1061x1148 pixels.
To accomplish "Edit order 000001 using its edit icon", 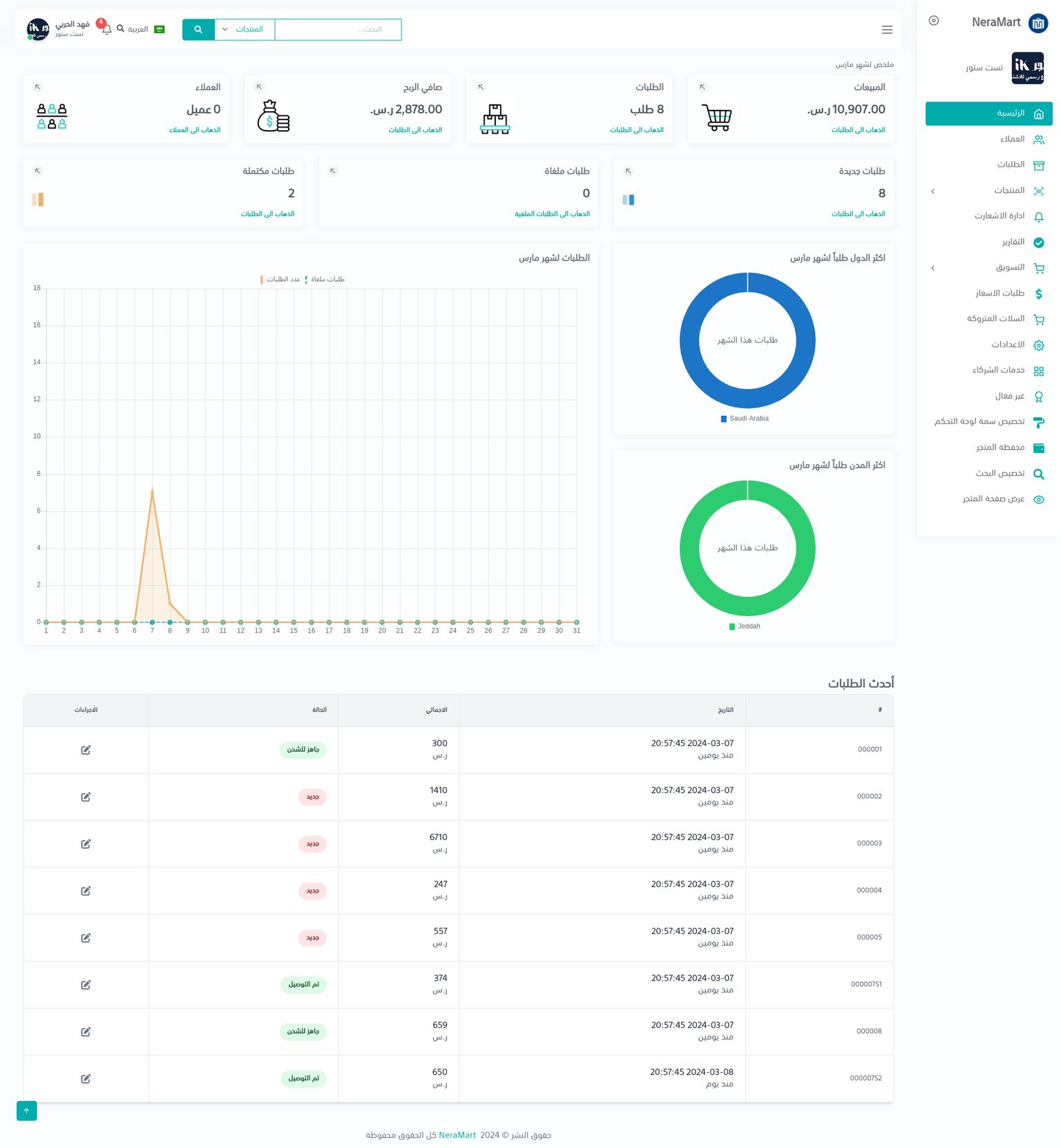I will (x=86, y=750).
